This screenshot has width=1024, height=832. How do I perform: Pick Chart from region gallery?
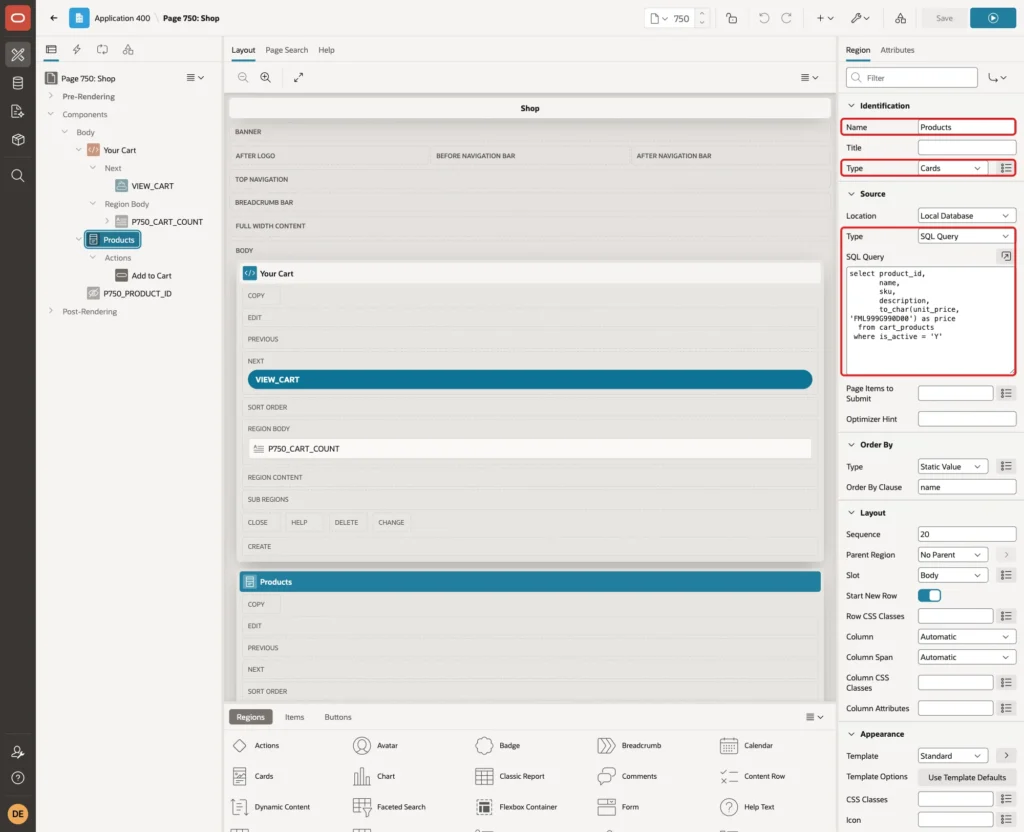click(374, 776)
